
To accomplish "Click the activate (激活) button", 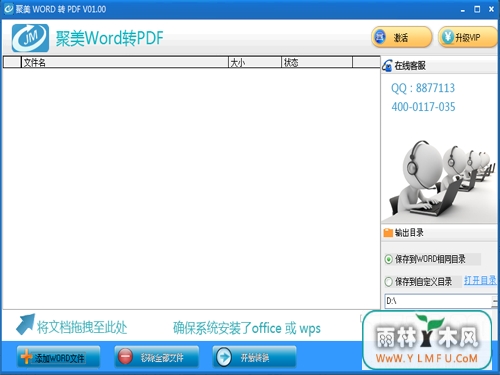I will [x=401, y=37].
